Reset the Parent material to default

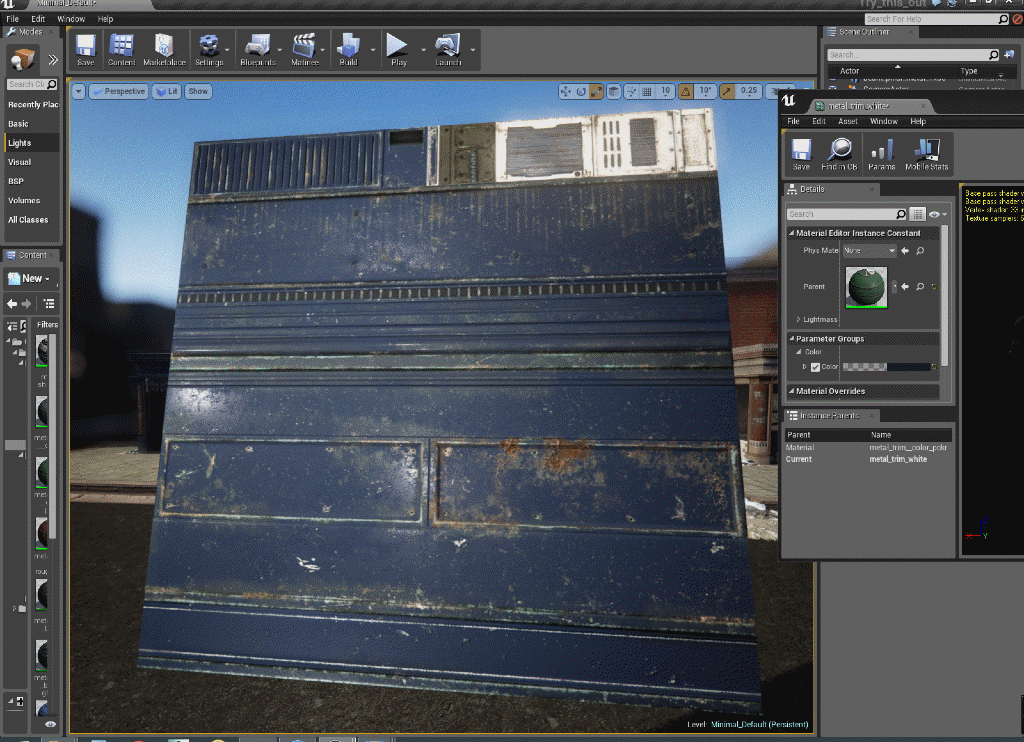[935, 287]
